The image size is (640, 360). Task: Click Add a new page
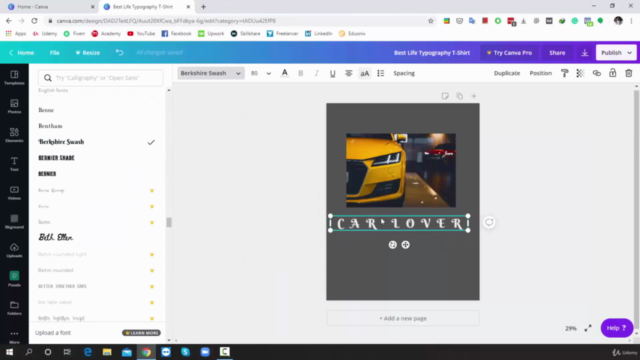coord(403,318)
